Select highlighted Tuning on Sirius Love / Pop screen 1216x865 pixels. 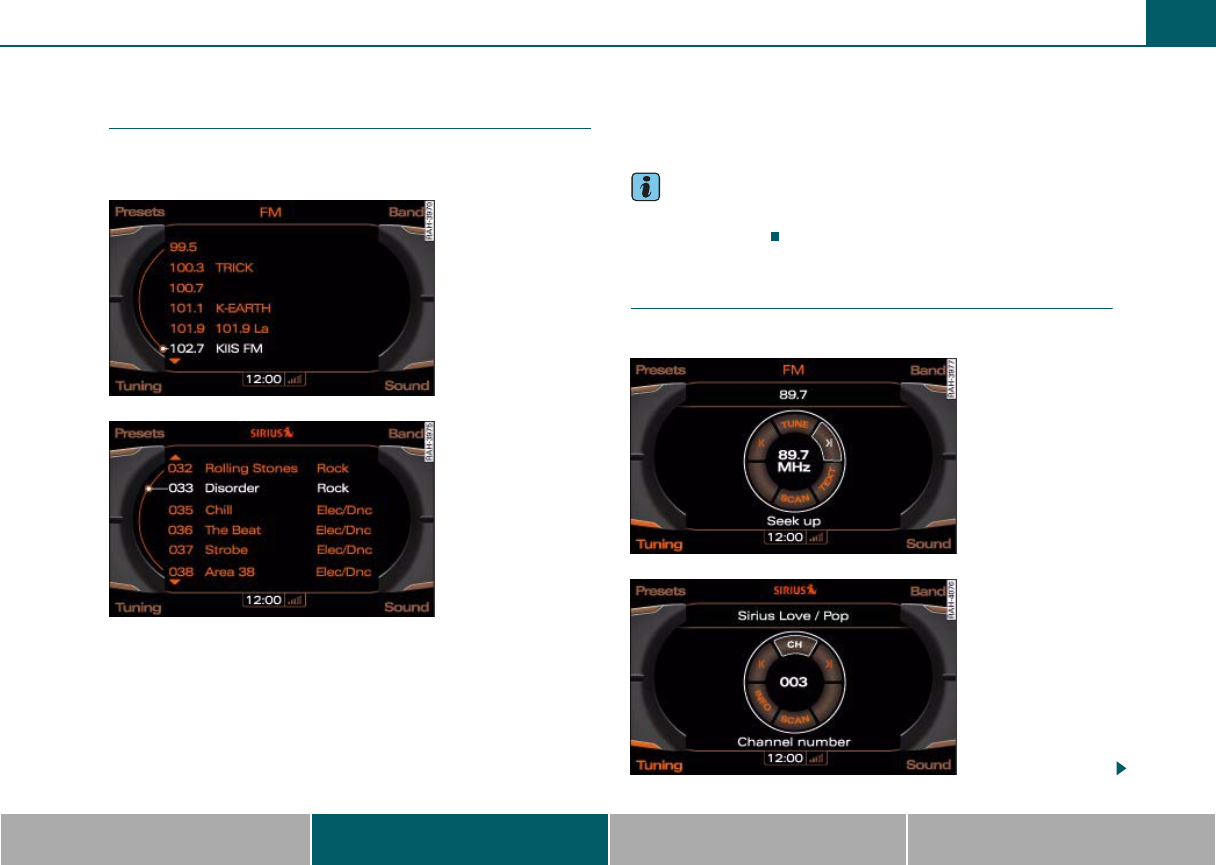pyautogui.click(x=659, y=765)
